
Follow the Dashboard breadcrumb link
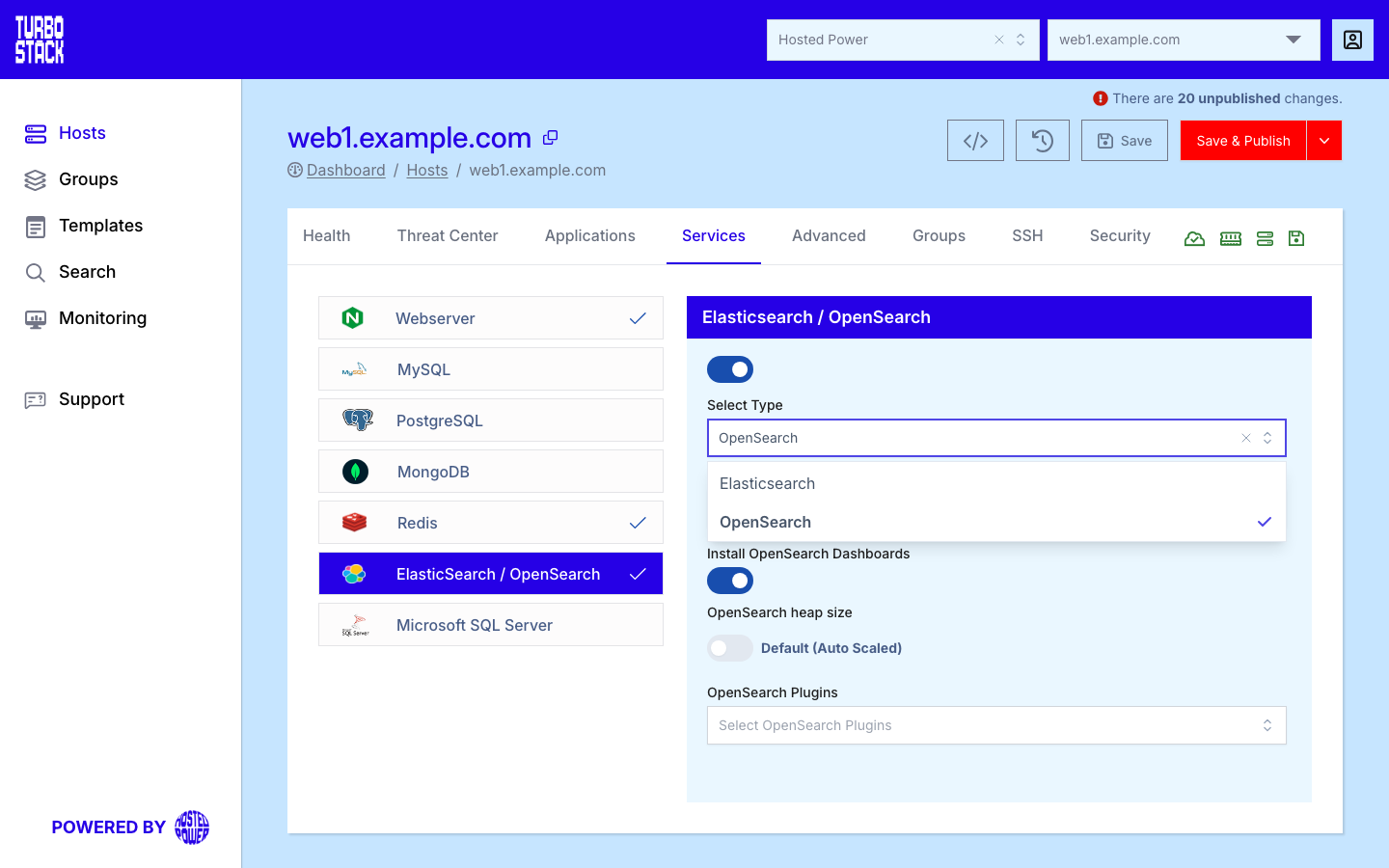pos(346,171)
